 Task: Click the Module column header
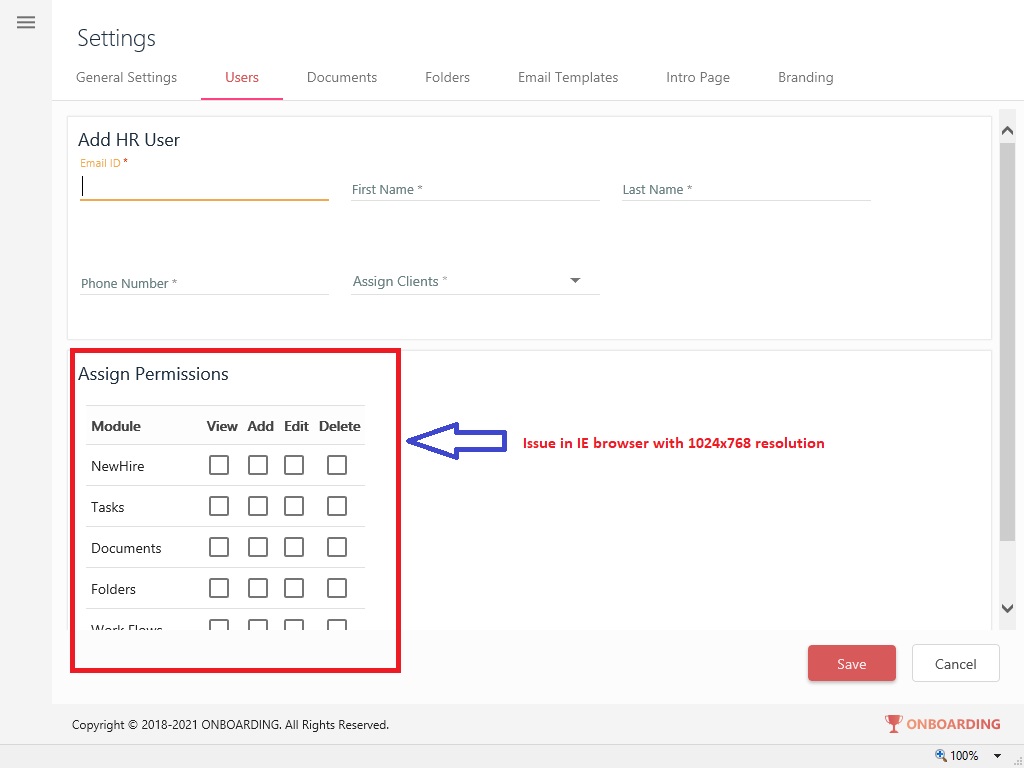(x=116, y=426)
